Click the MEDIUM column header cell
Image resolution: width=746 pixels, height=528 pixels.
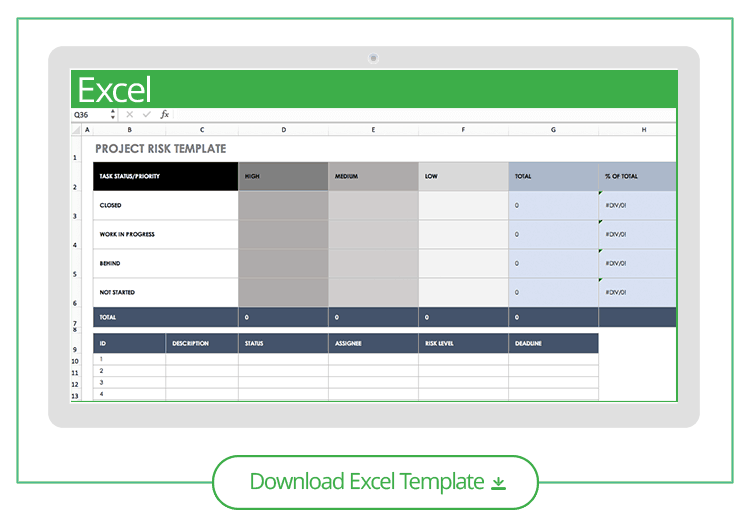(x=373, y=176)
